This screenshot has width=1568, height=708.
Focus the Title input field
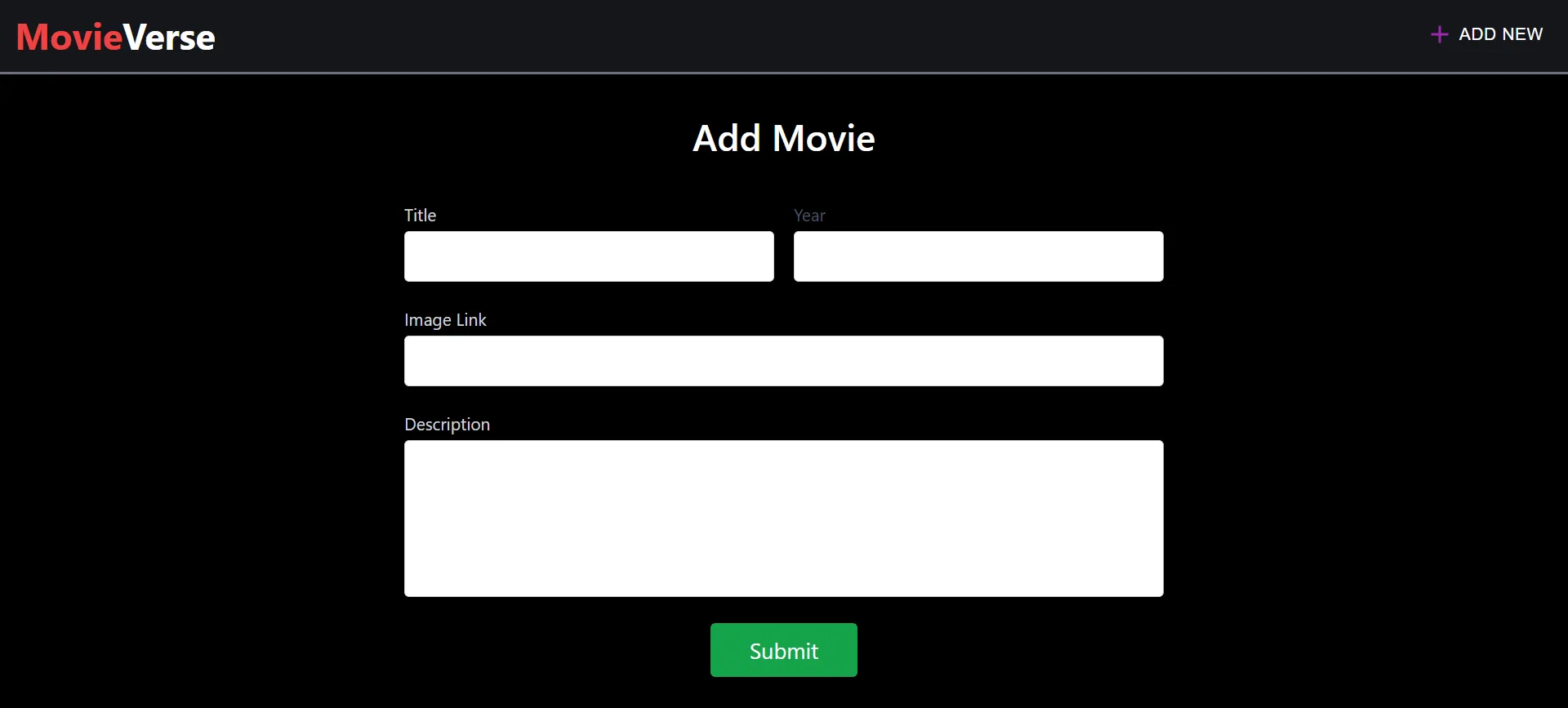point(589,256)
